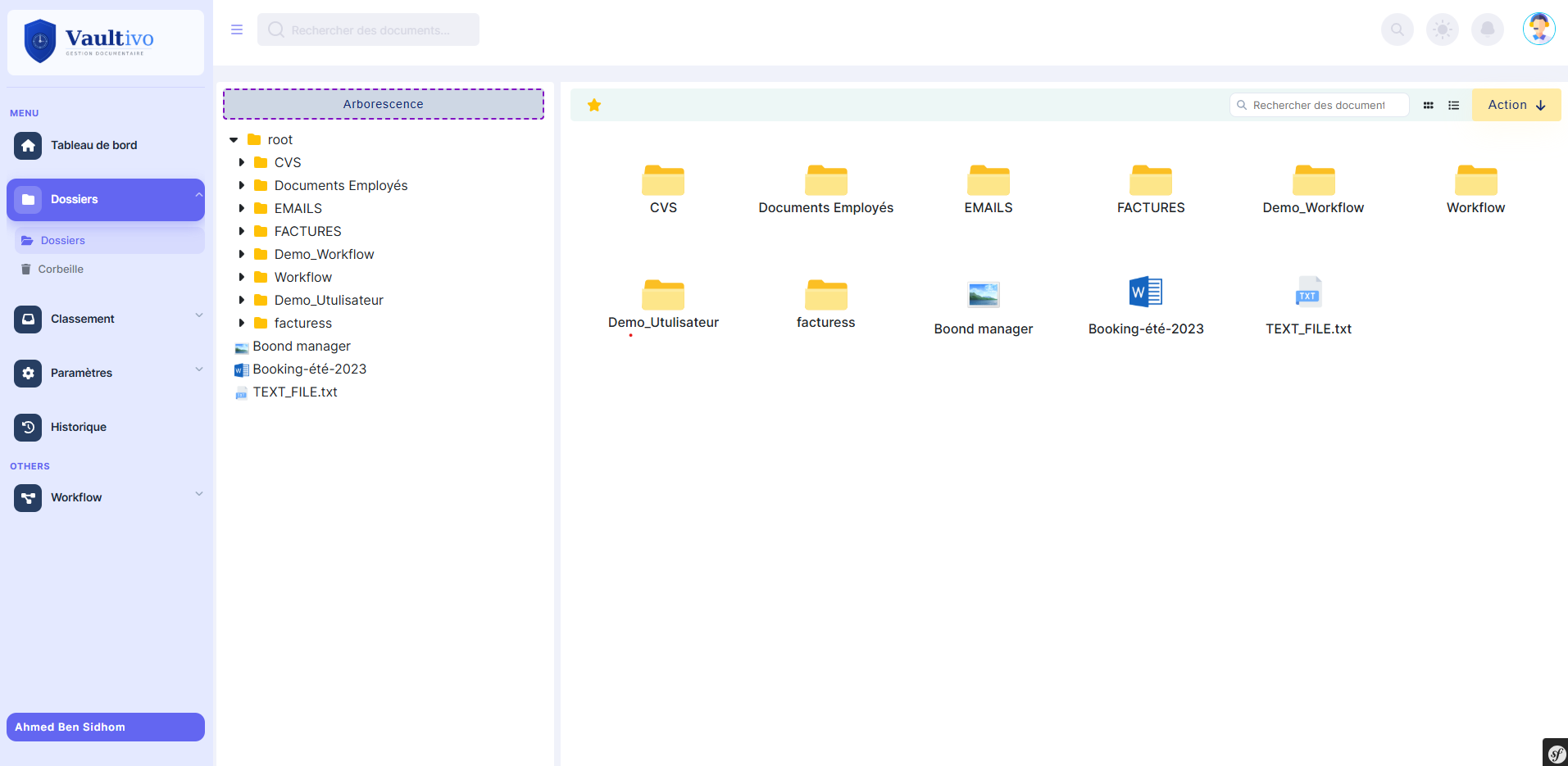Expand the Workflow sidebar menu
Viewport: 1568px width, 766px height.
coord(106,497)
